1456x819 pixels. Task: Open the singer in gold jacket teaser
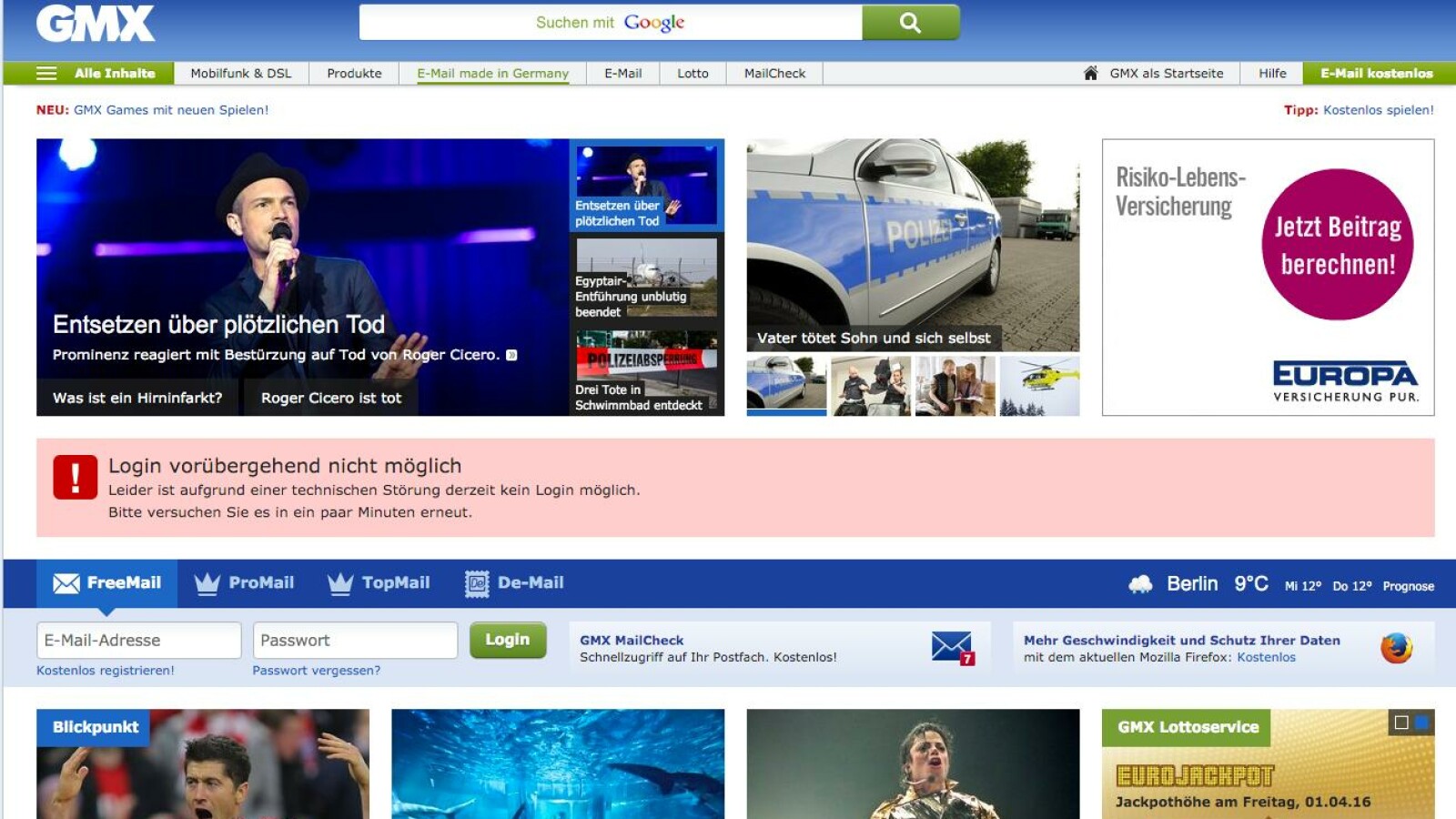(913, 764)
